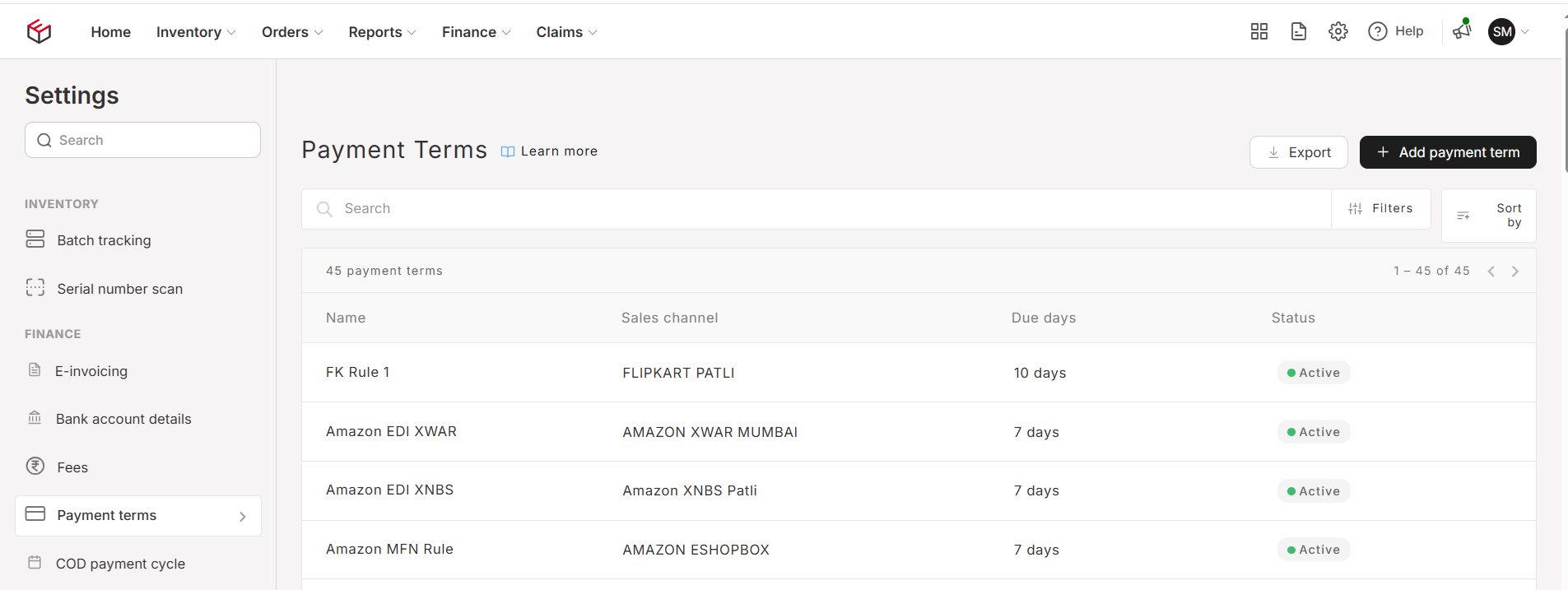Screen dimensions: 1568x590
Task: Click the Export button
Action: [1299, 152]
